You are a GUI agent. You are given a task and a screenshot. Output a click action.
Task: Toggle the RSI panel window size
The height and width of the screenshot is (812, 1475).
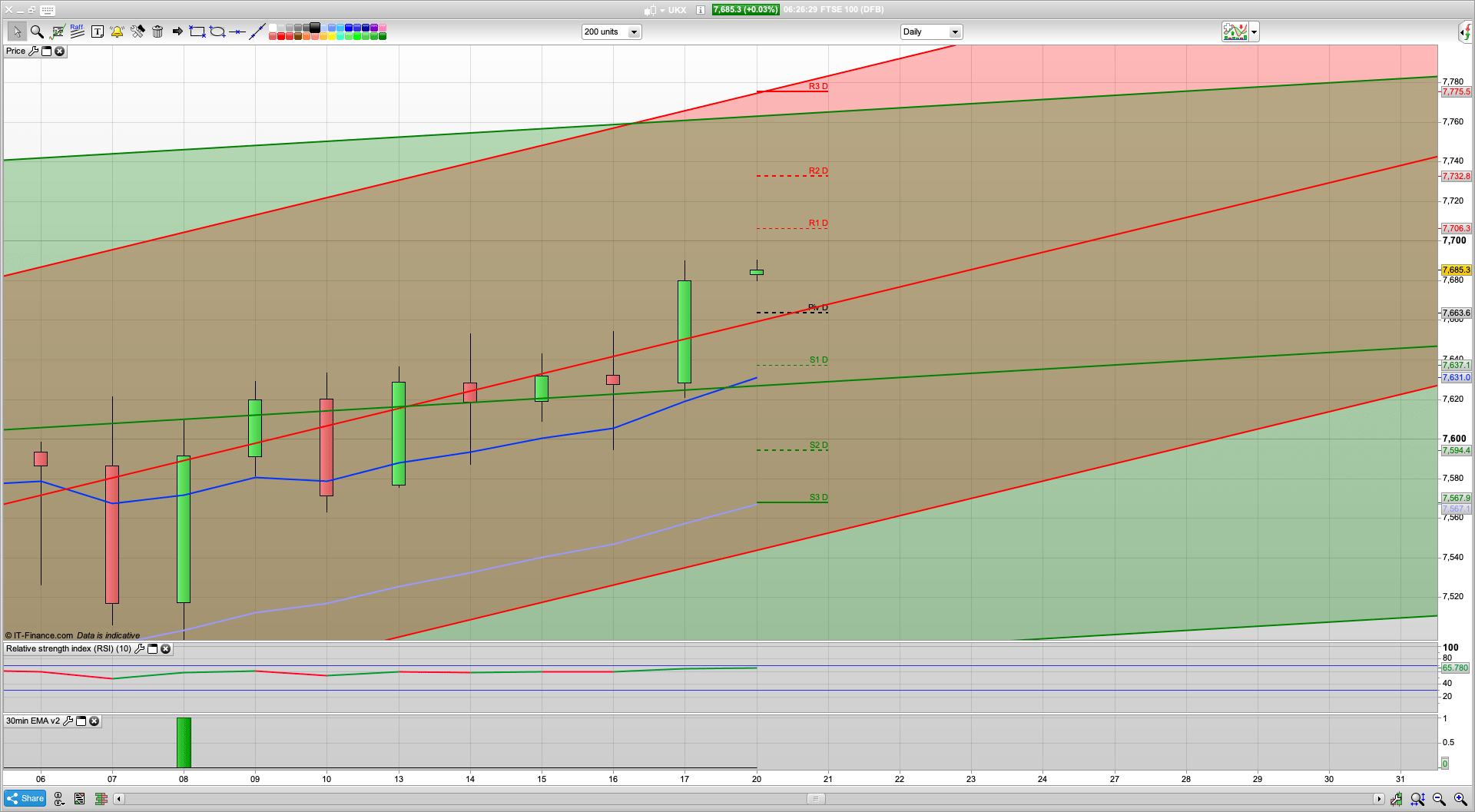152,649
